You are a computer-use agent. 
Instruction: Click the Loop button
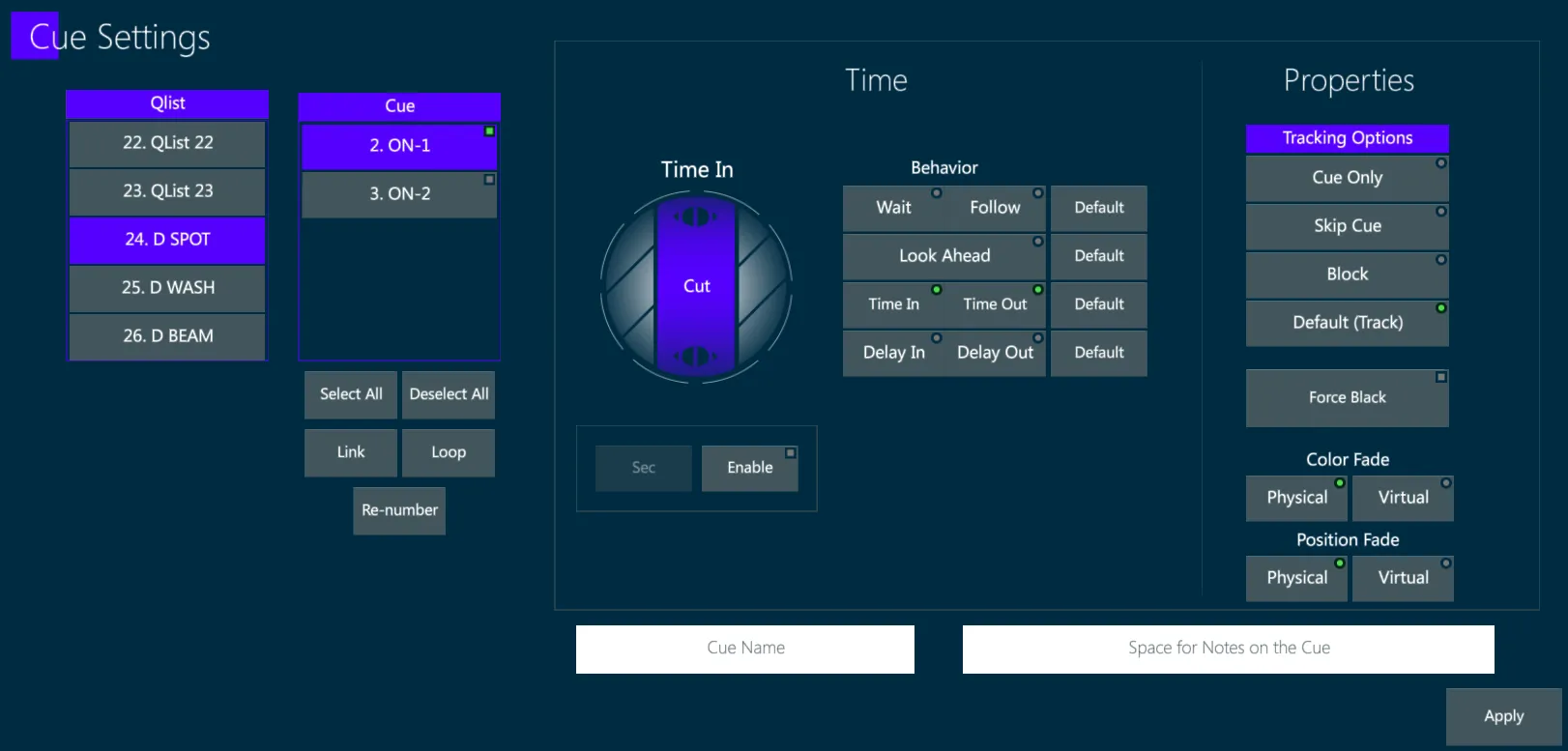tap(449, 452)
